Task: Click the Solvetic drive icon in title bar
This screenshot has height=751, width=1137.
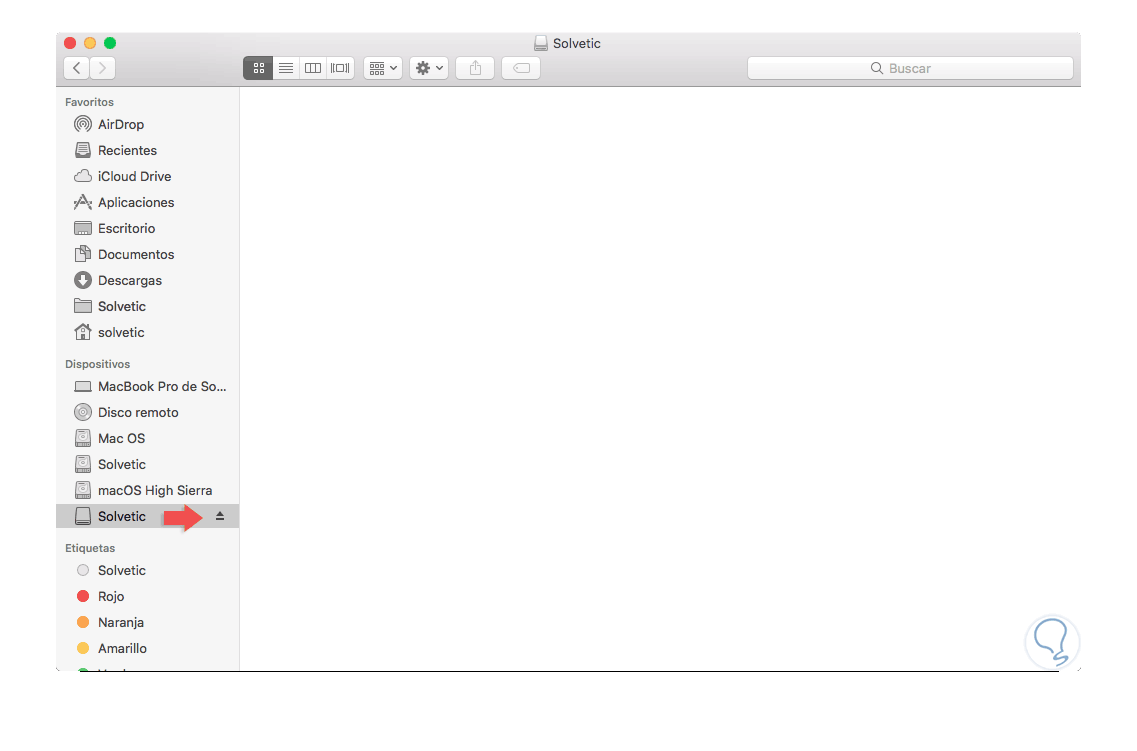Action: coord(541,43)
